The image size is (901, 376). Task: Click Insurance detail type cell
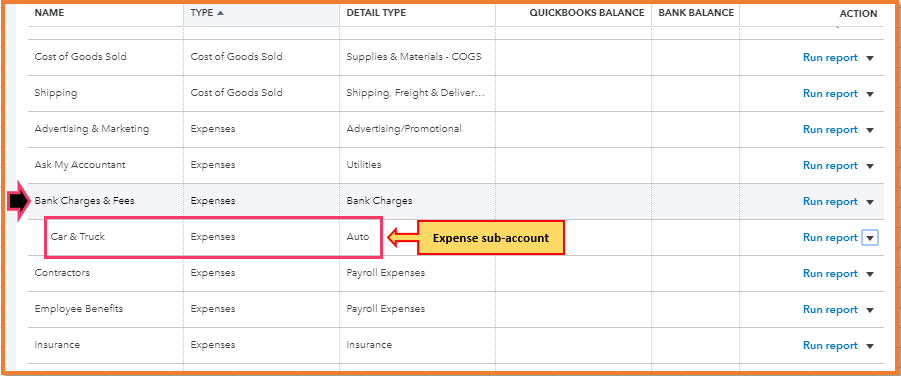point(369,345)
